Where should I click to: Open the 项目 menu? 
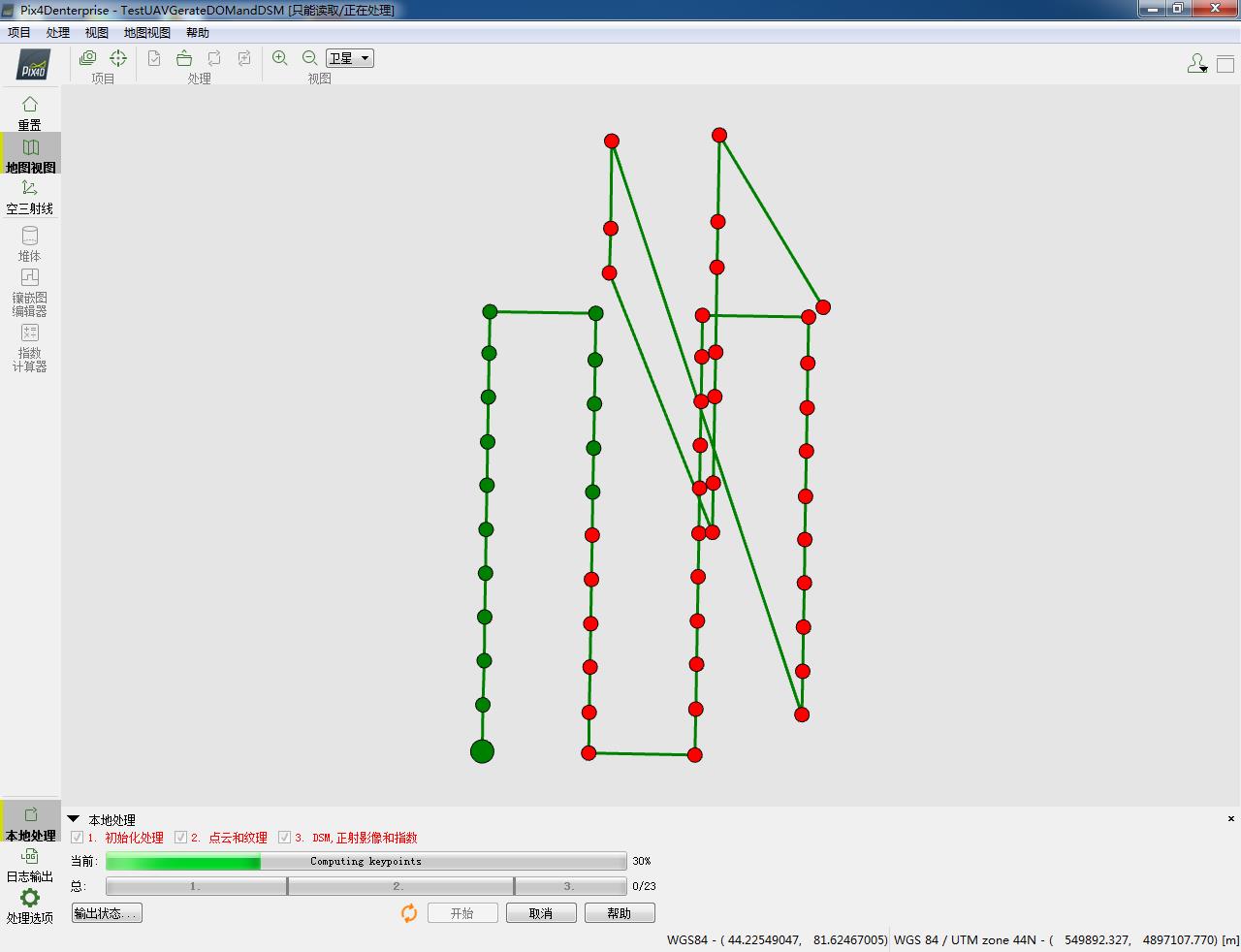tap(19, 32)
